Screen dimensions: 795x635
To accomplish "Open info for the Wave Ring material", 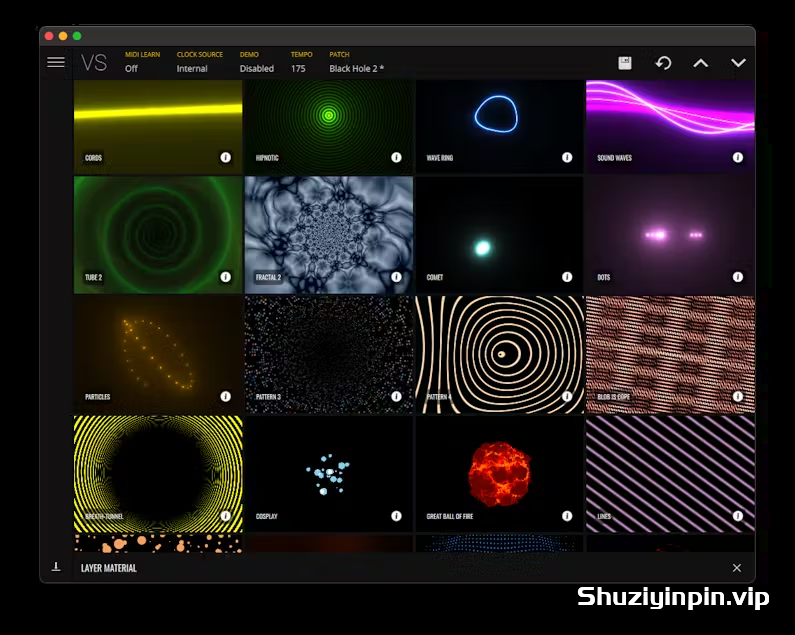I will [567, 157].
